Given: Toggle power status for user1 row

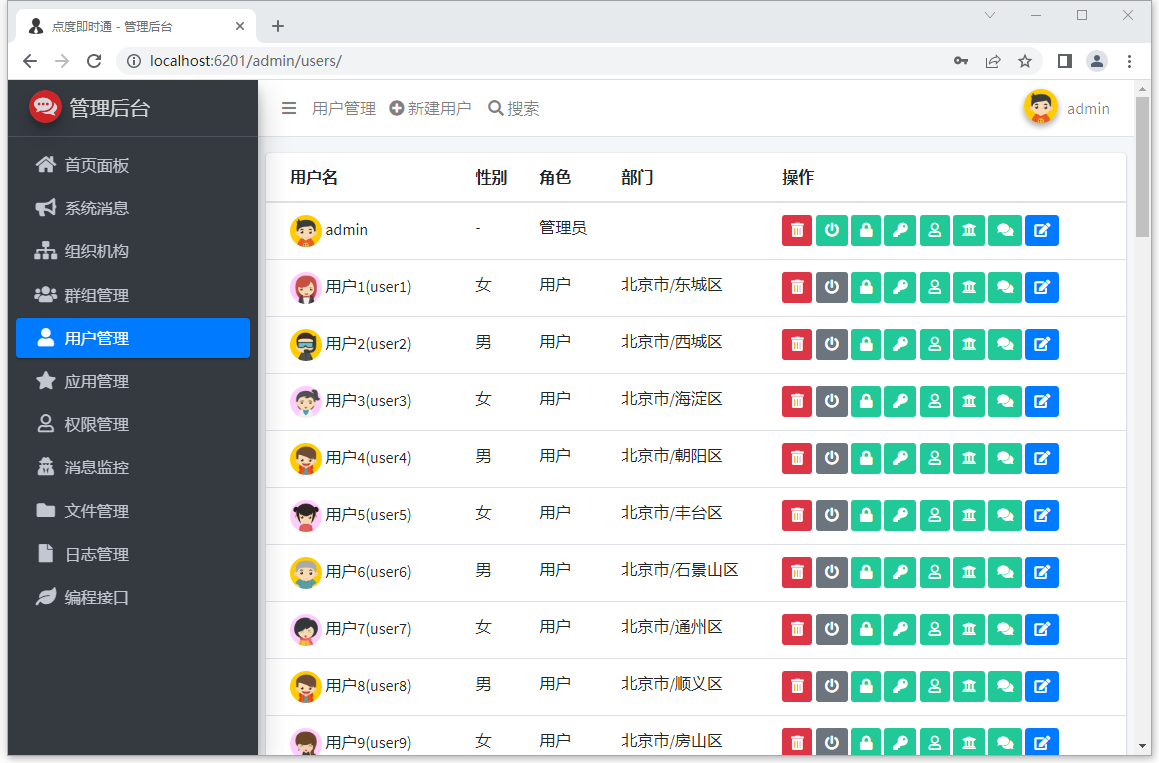Looking at the screenshot, I should tap(832, 287).
